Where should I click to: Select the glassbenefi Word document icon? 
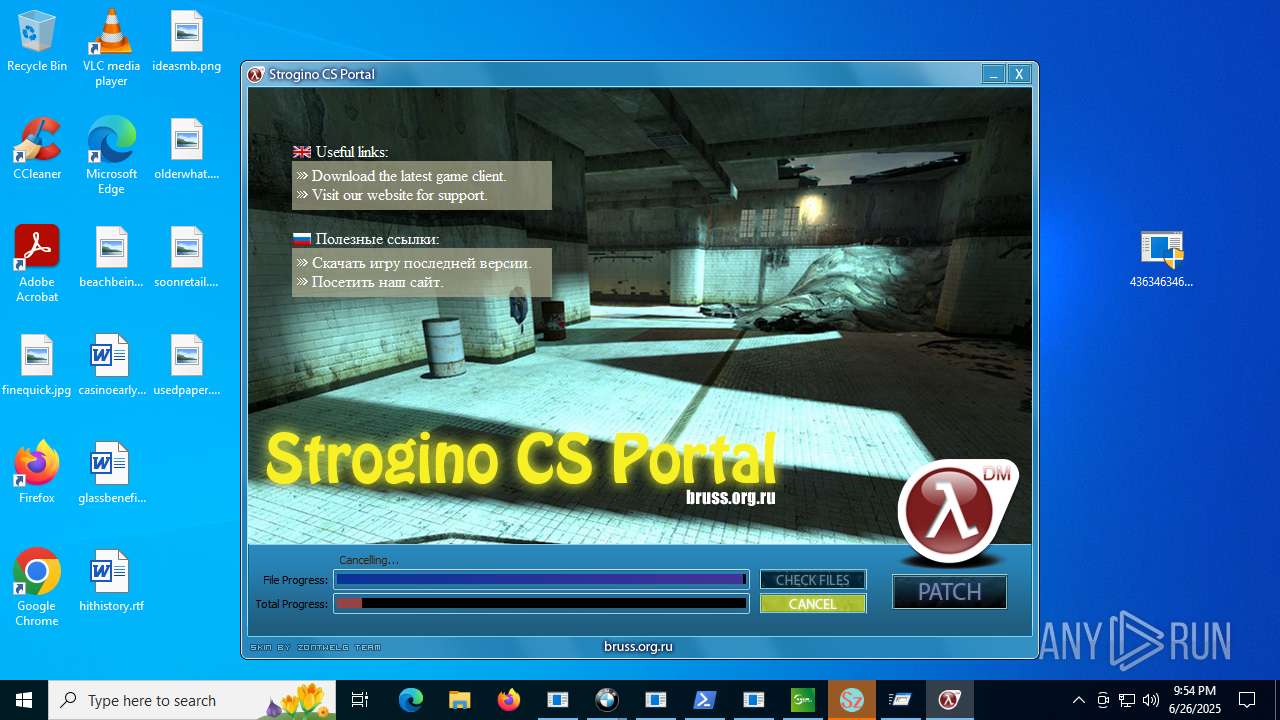(111, 473)
